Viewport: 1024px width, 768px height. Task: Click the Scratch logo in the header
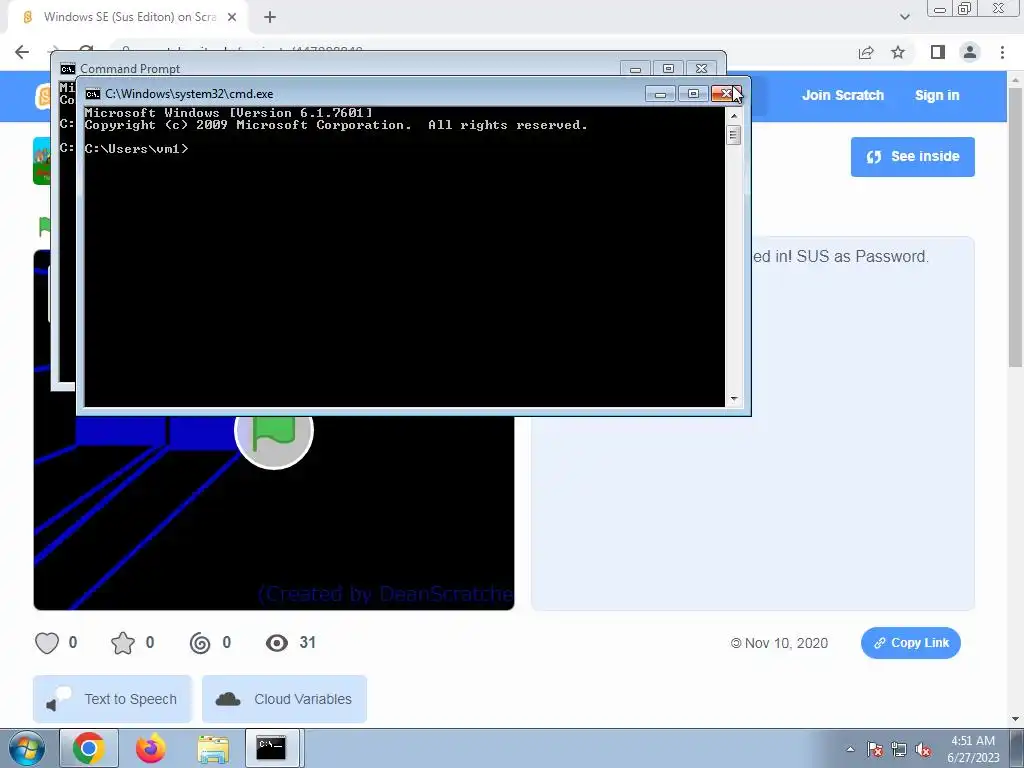click(x=43, y=97)
